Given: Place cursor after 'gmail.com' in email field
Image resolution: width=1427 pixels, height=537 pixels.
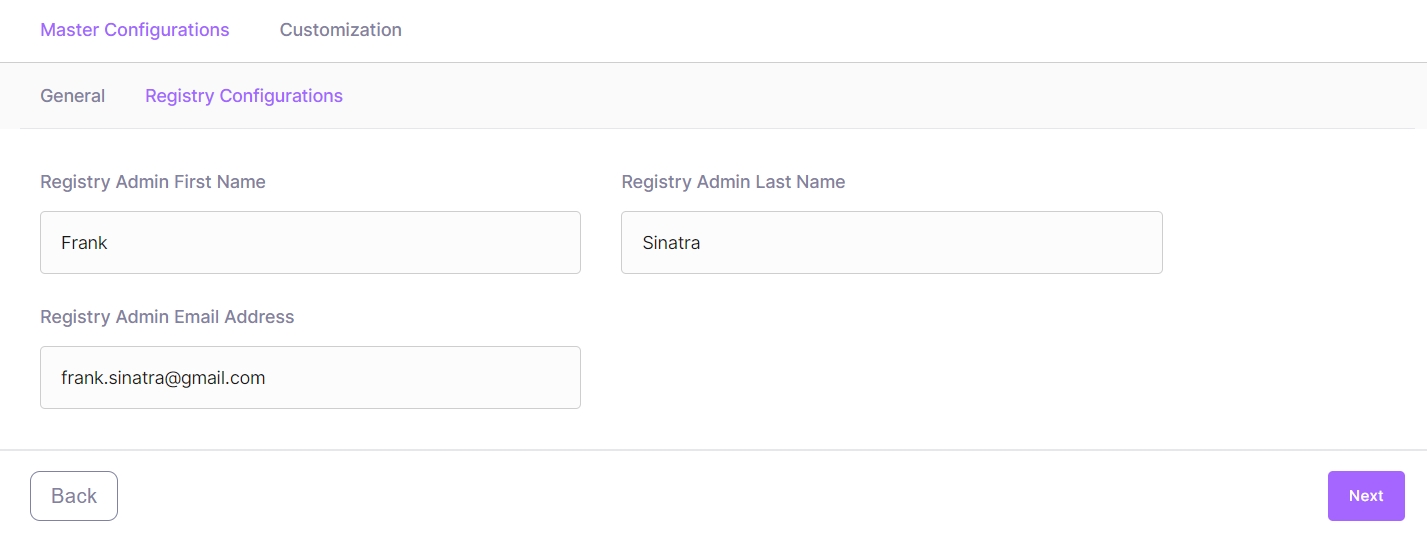Looking at the screenshot, I should [x=267, y=378].
